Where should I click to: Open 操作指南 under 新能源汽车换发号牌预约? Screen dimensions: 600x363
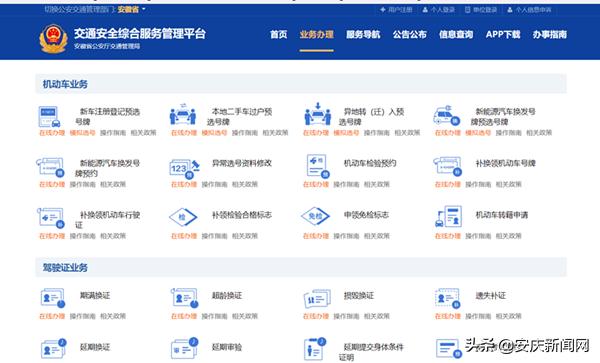click(82, 184)
